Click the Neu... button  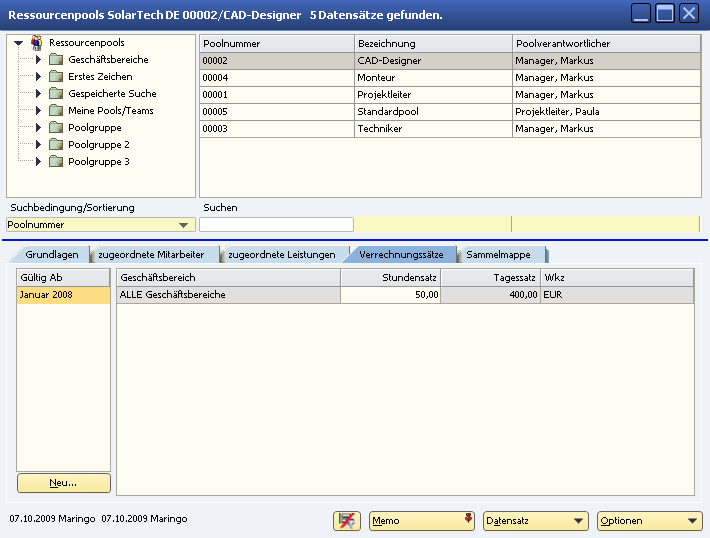[x=63, y=483]
